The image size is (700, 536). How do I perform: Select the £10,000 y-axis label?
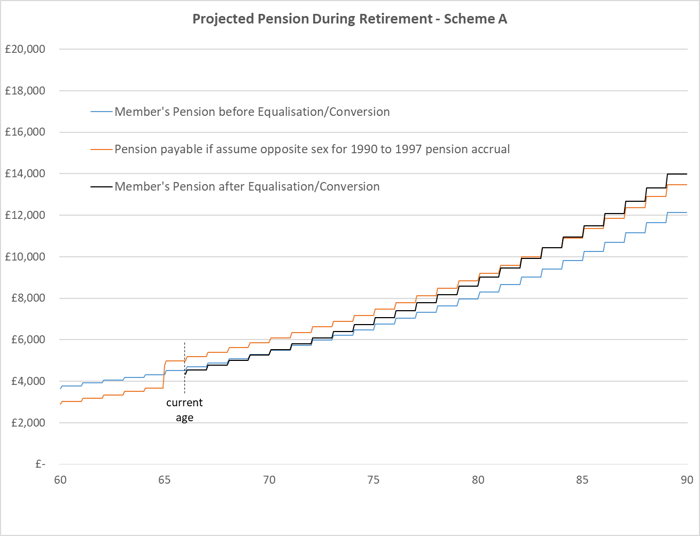(28, 256)
